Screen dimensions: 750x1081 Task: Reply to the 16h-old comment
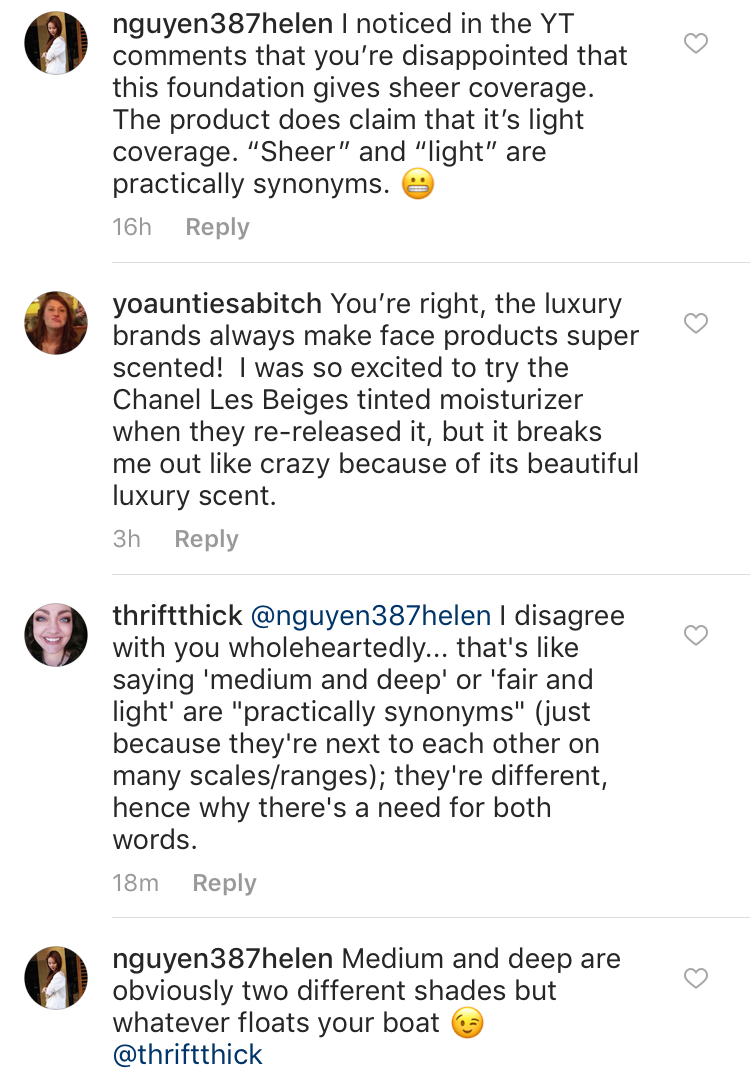(217, 227)
